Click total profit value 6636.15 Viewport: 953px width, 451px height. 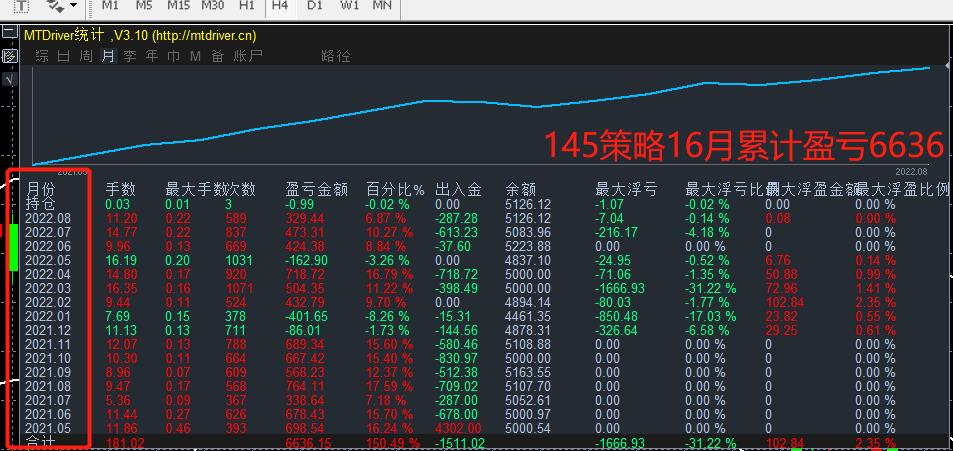[308, 442]
